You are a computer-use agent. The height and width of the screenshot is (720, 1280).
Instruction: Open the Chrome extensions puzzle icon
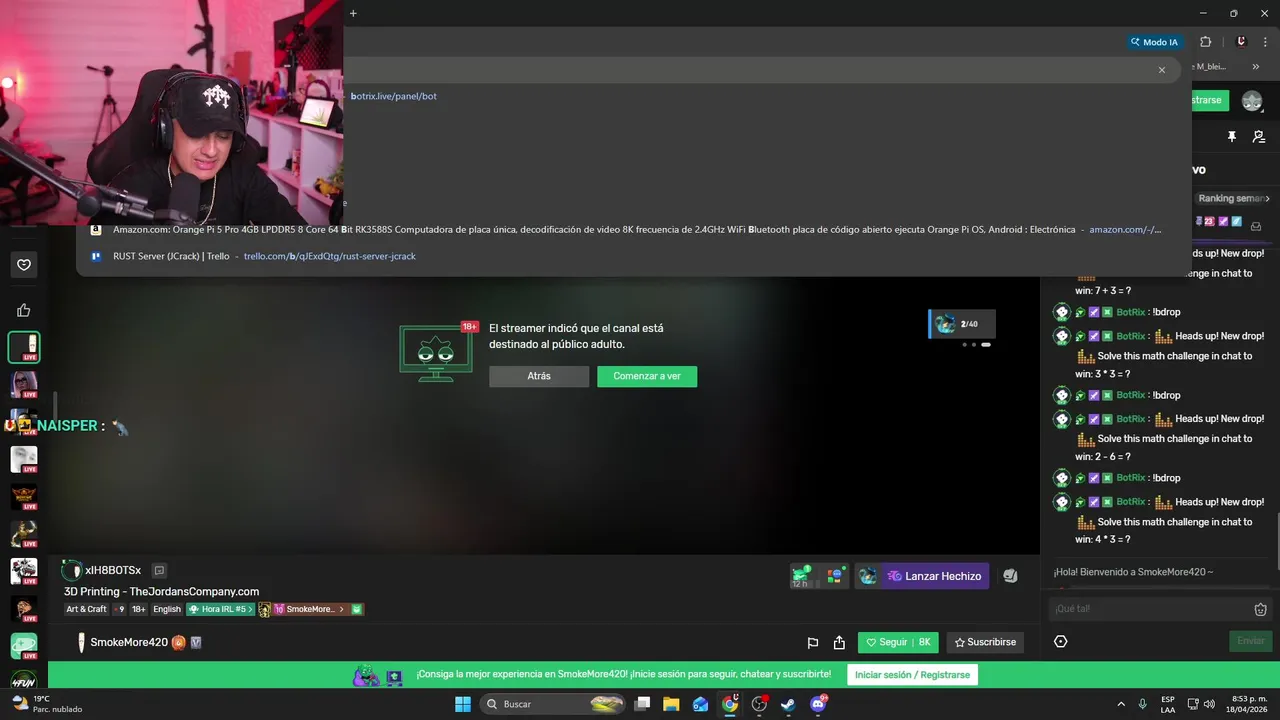pos(1205,42)
